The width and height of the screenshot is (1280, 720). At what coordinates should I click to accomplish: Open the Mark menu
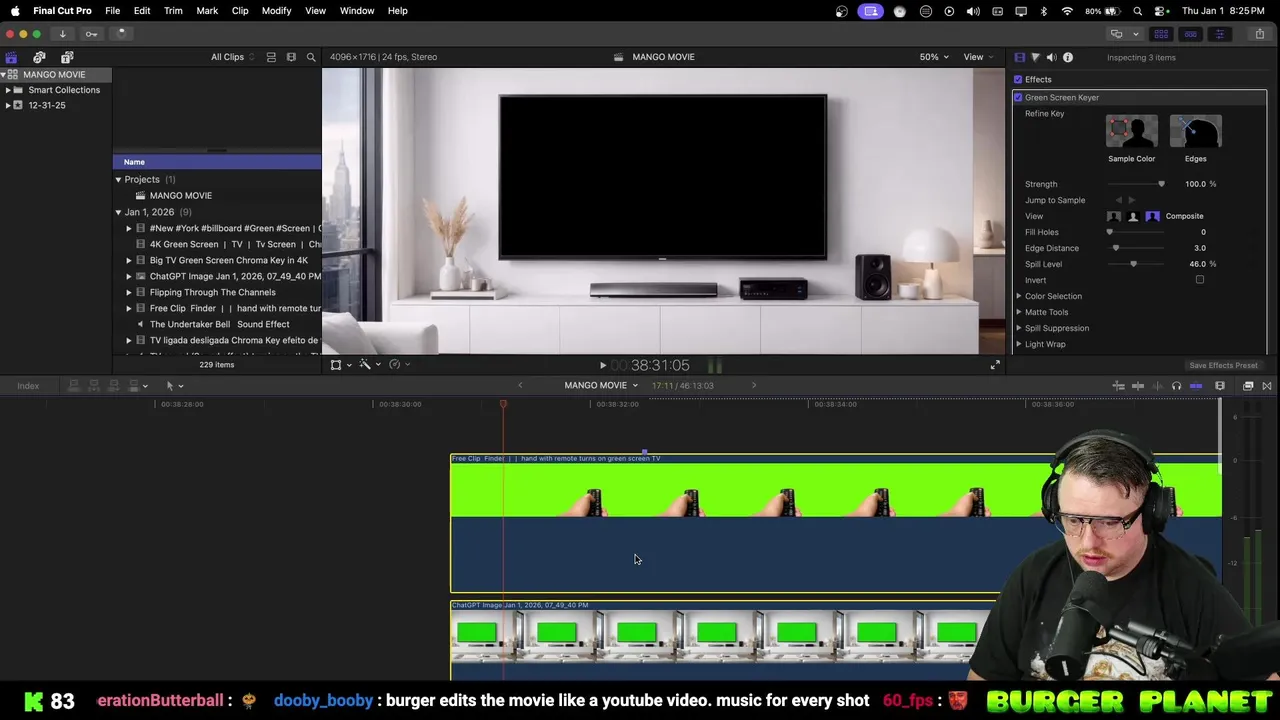point(207,11)
